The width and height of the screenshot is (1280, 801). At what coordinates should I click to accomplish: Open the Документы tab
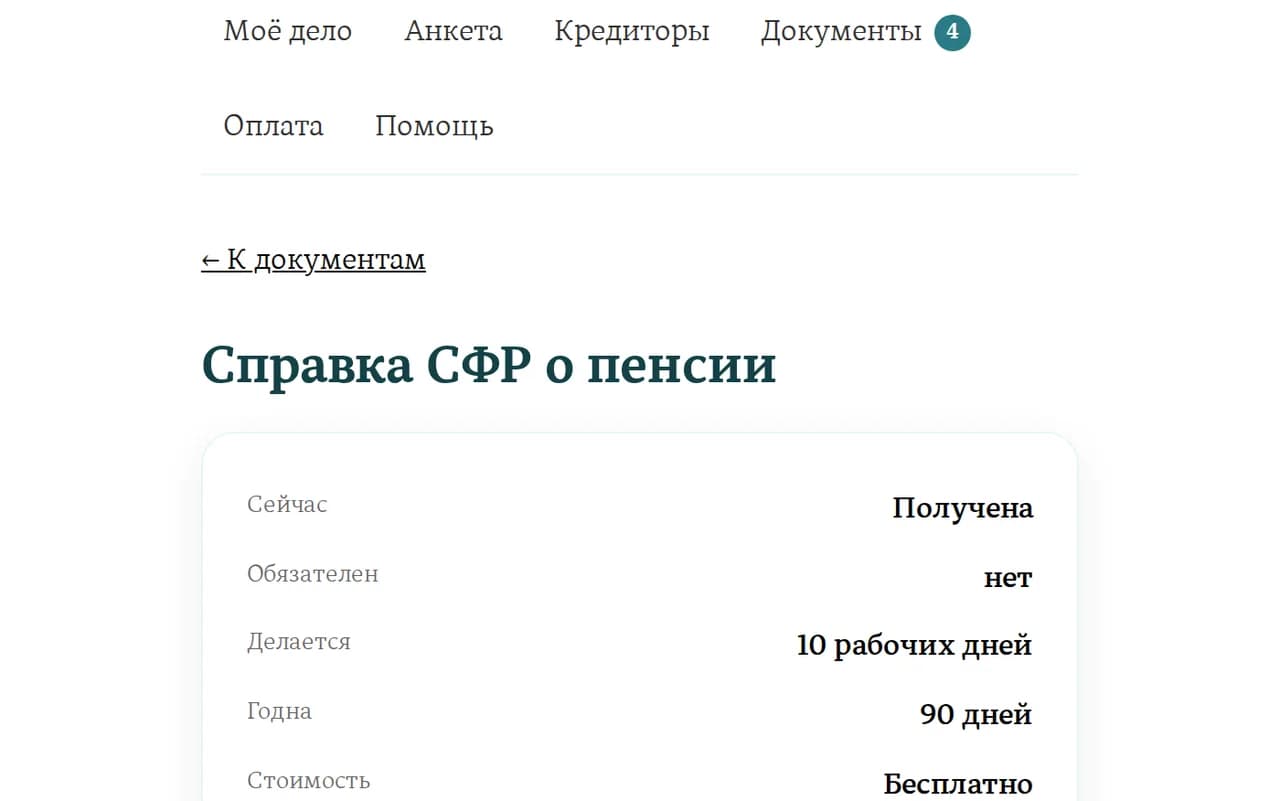(x=841, y=31)
